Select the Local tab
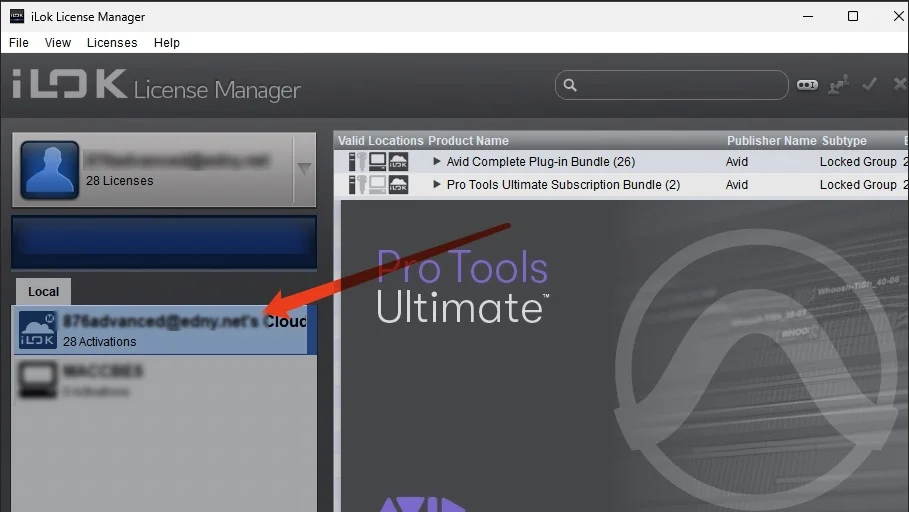This screenshot has width=909, height=512. [x=43, y=292]
